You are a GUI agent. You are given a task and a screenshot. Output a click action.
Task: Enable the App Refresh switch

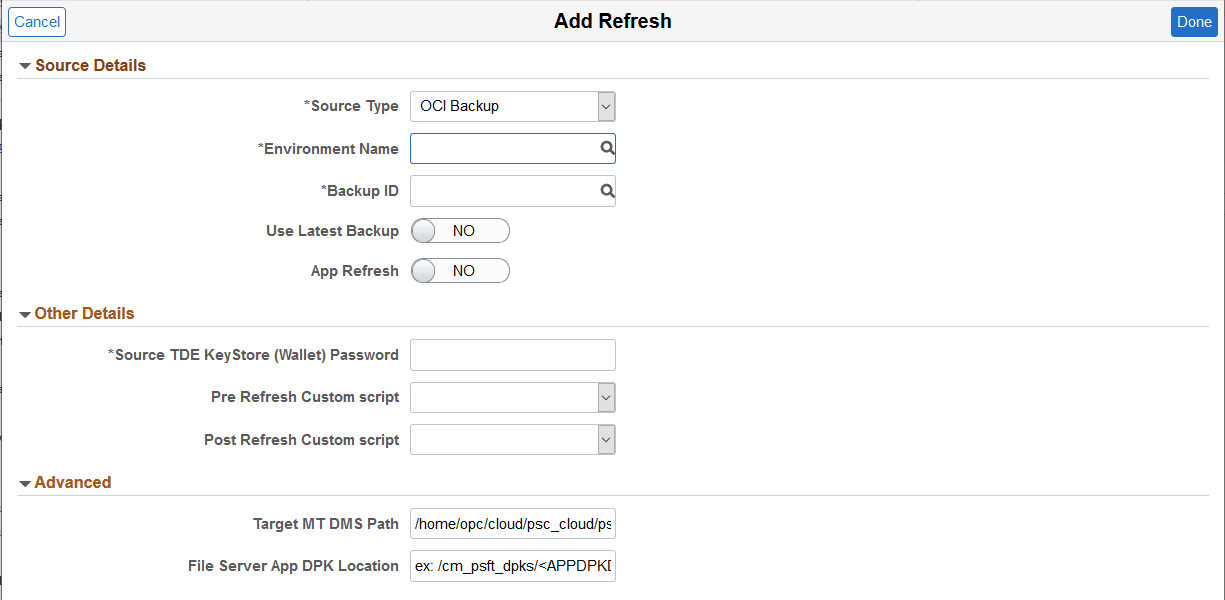[460, 270]
